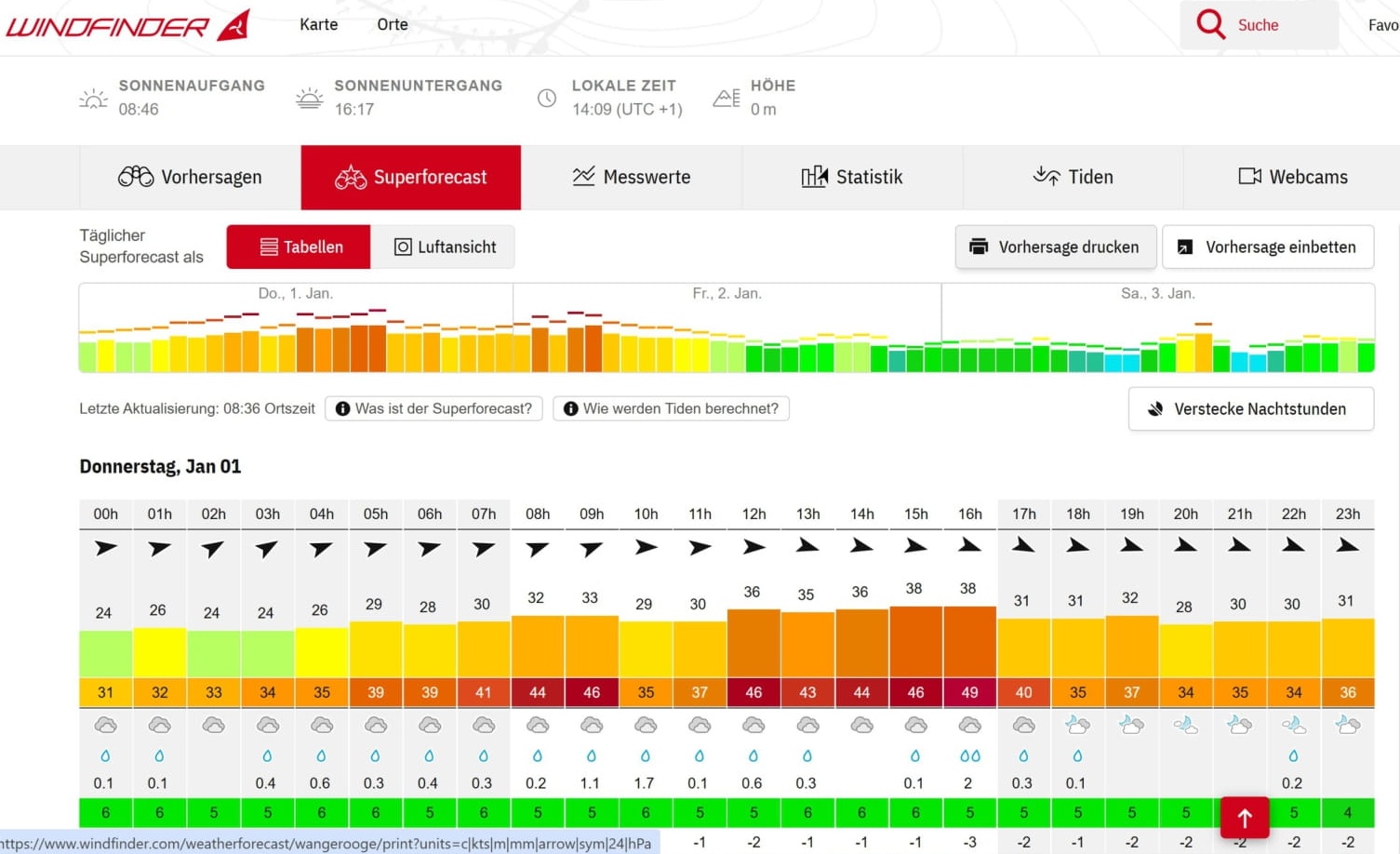This screenshot has height=854, width=1400.
Task: Open 'Was ist der Superforecast?' info
Action: pyautogui.click(x=433, y=408)
